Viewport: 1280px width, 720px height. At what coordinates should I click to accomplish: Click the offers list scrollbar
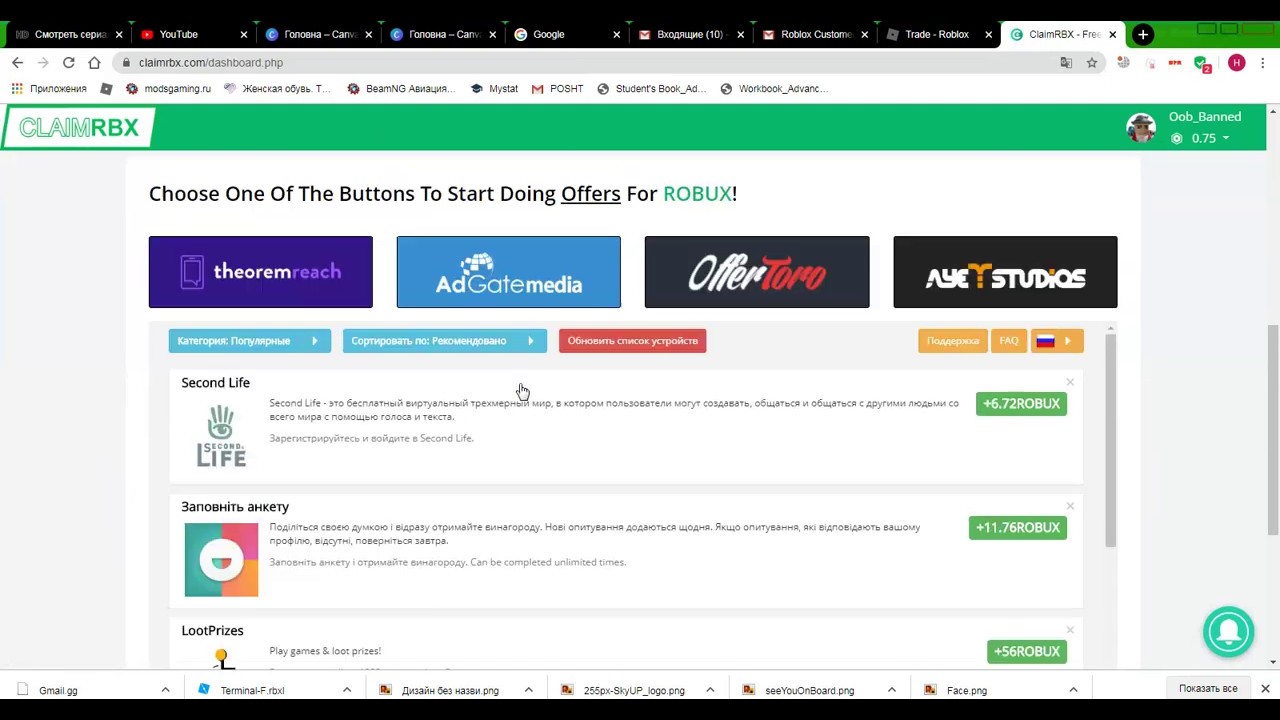(1110, 440)
